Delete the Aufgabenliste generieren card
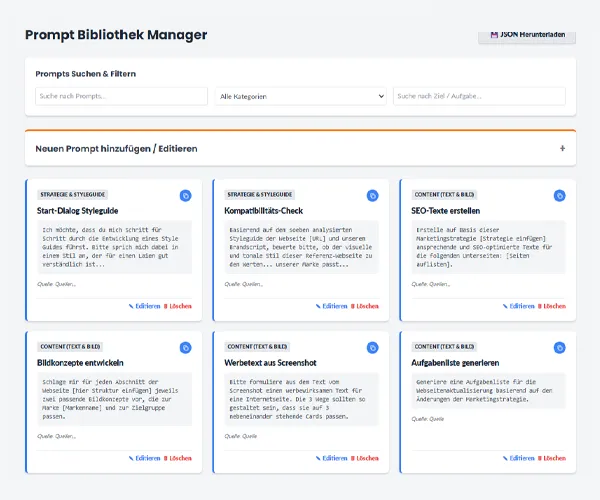This screenshot has height=500, width=600. (552, 458)
